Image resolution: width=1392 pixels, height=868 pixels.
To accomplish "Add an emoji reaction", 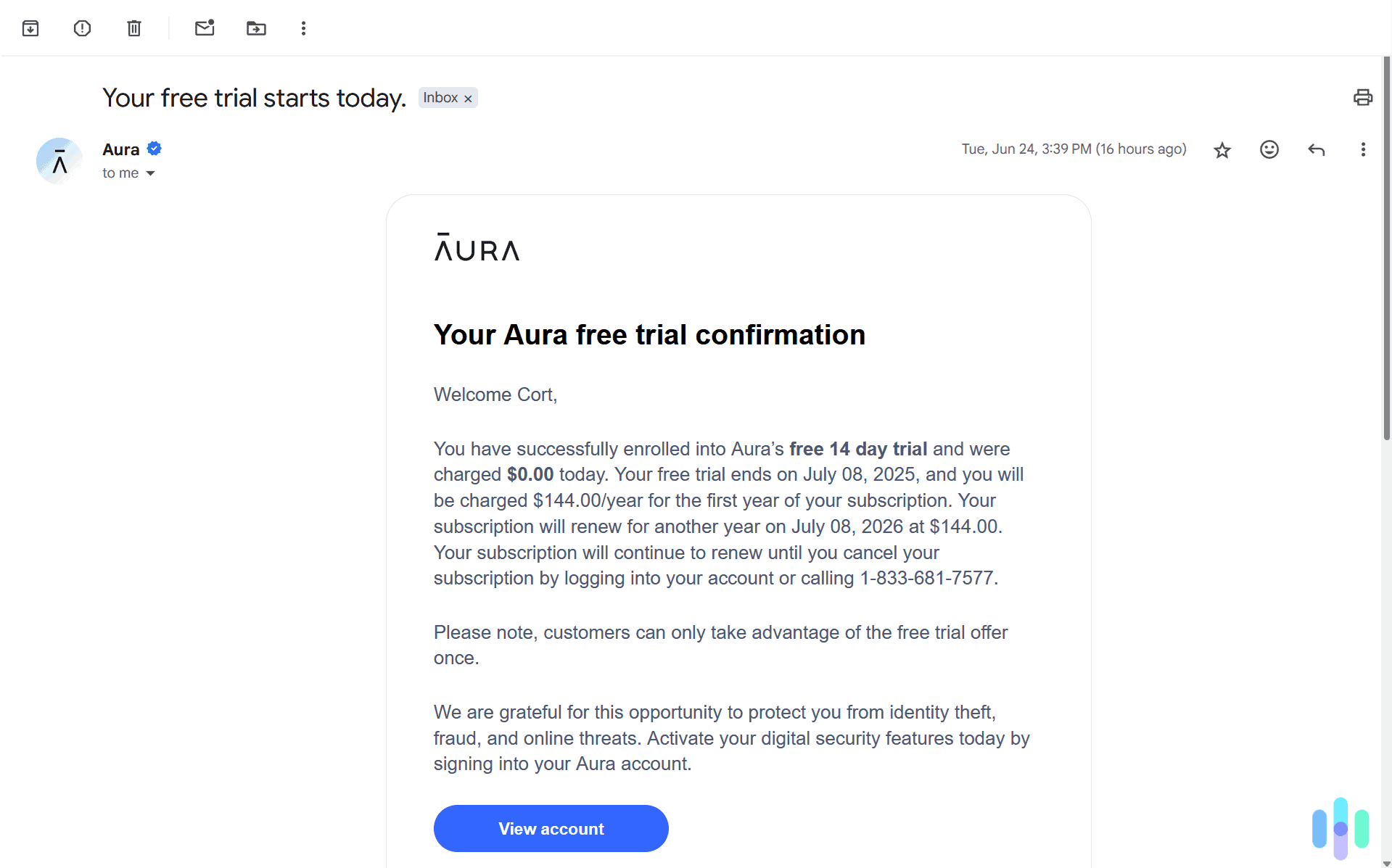I will (1269, 149).
